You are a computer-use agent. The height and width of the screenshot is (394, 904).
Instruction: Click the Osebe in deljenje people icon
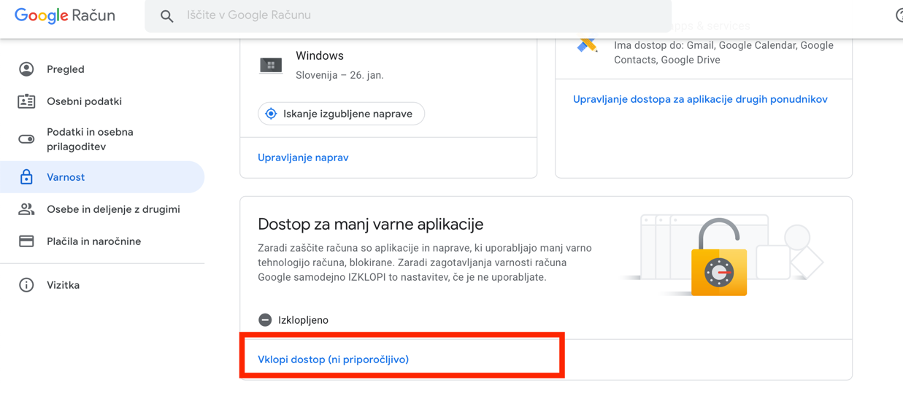click(27, 209)
